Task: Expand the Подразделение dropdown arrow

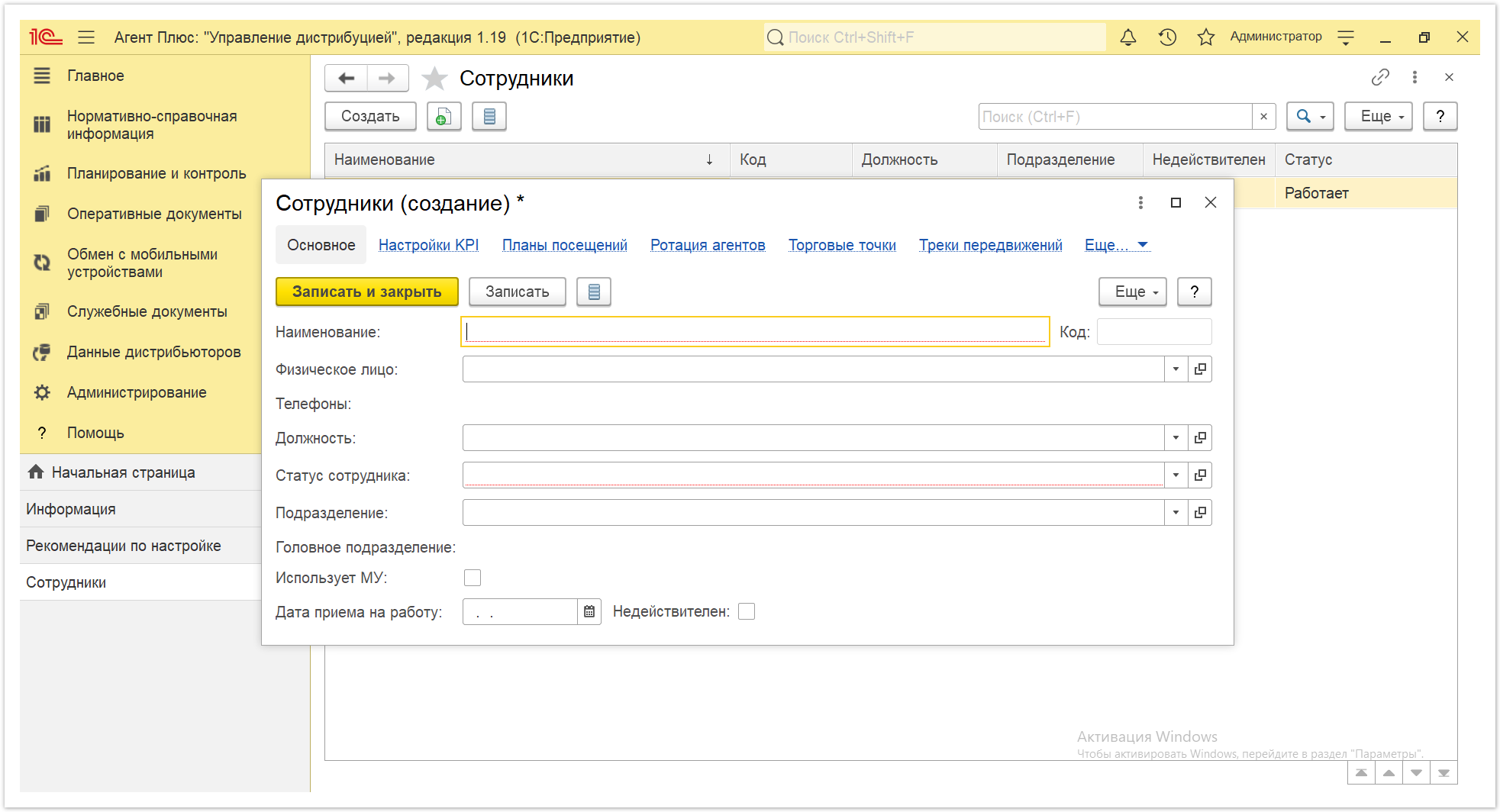Action: pos(1176,513)
